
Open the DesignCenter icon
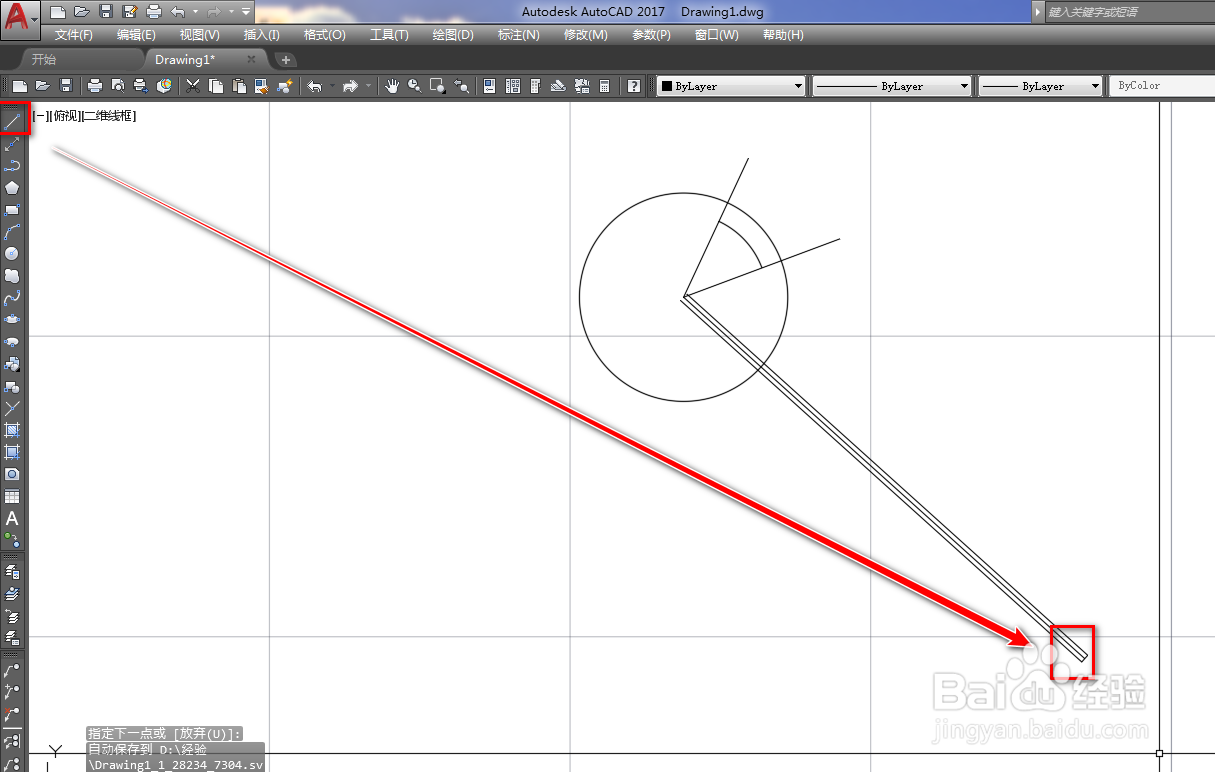tap(513, 86)
